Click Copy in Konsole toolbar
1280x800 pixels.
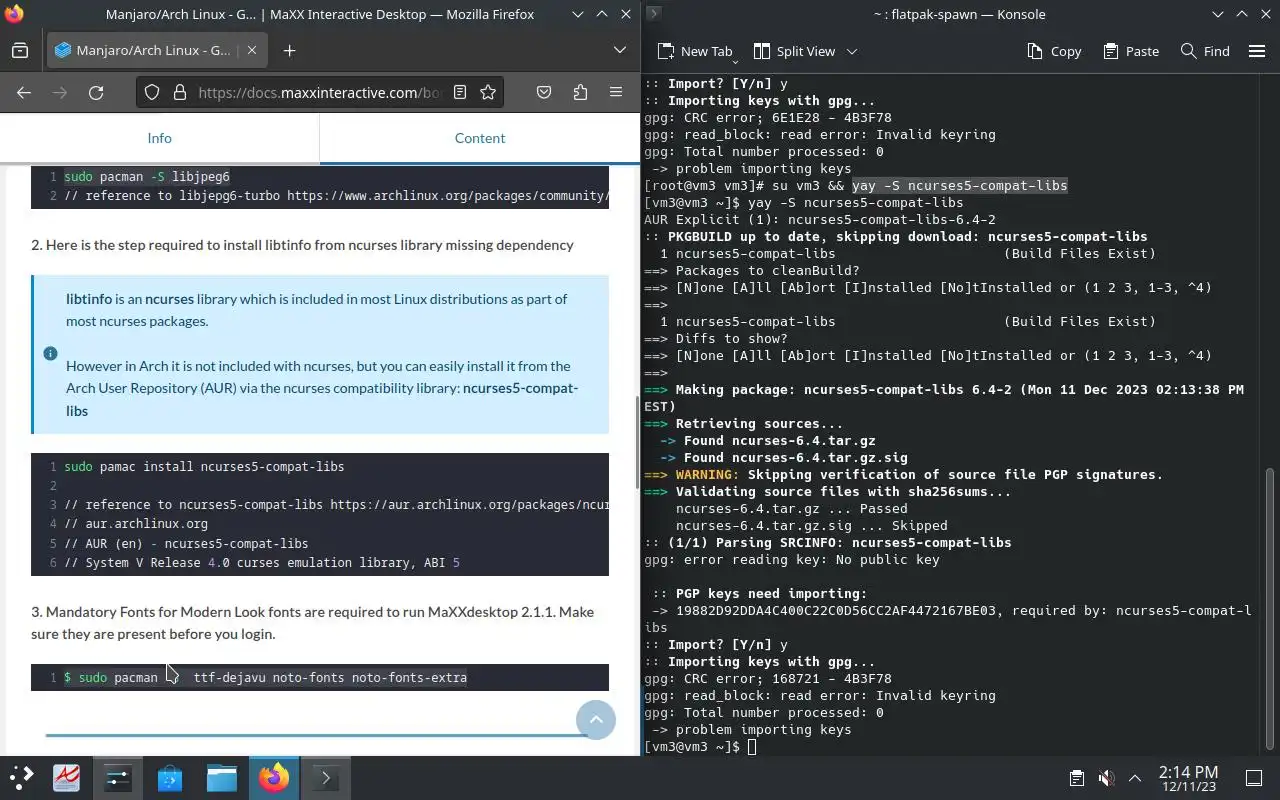[1054, 51]
